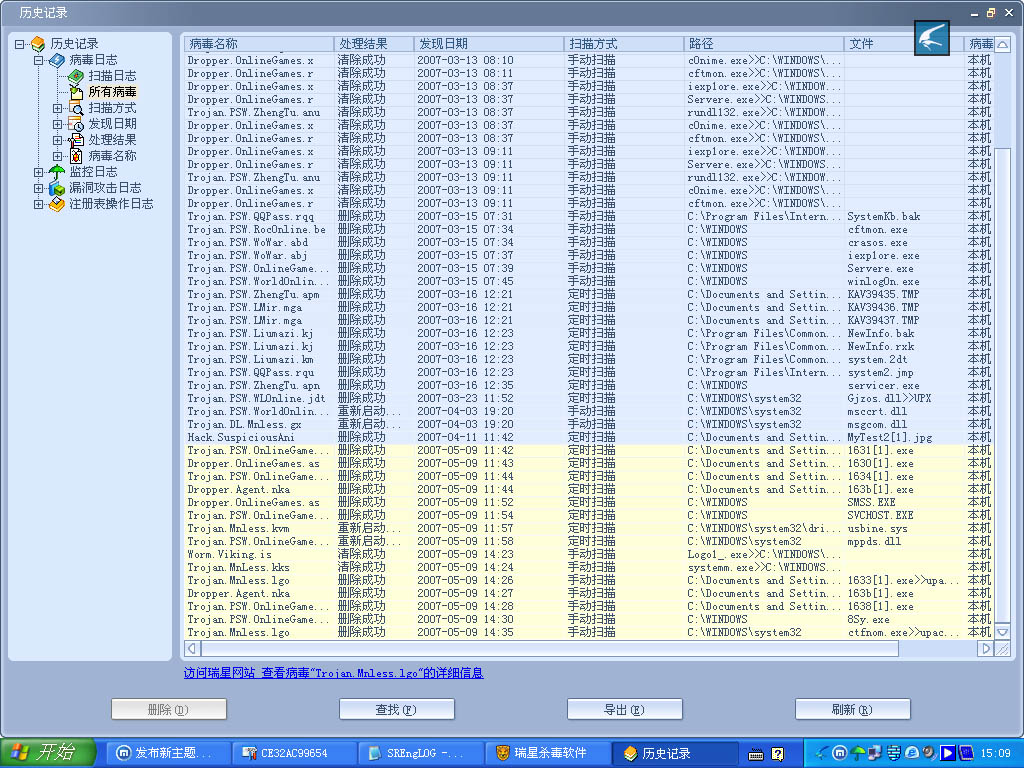Click the keyboard input-method icon on taskbar
Image resolution: width=1024 pixels, height=768 pixels.
click(x=756, y=754)
